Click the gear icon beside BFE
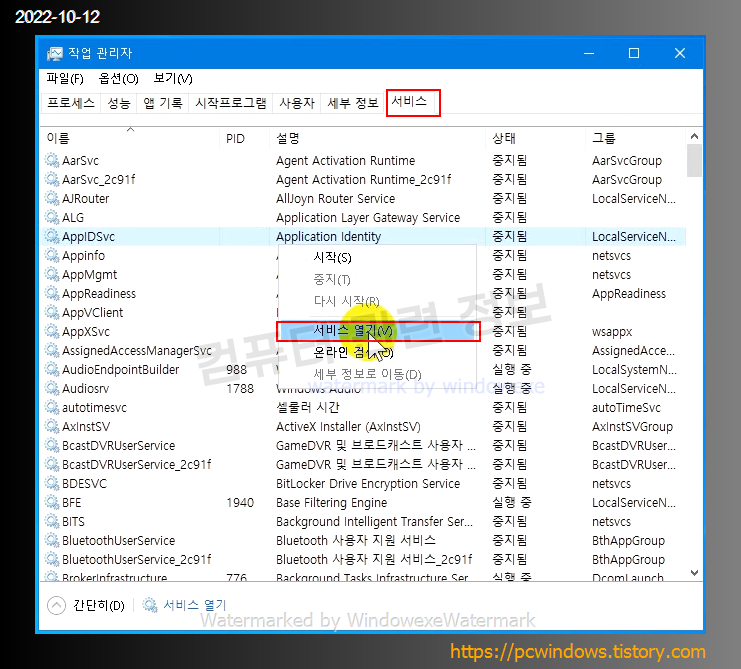This screenshot has height=669, width=741. coord(52,502)
